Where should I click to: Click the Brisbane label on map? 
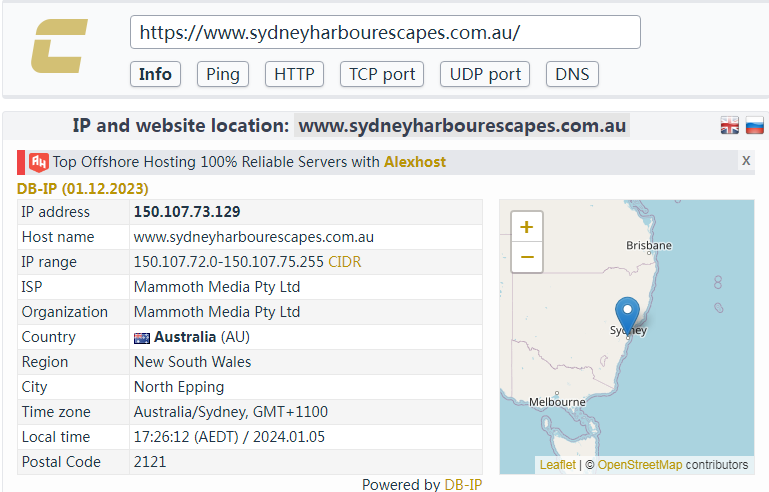tap(649, 245)
